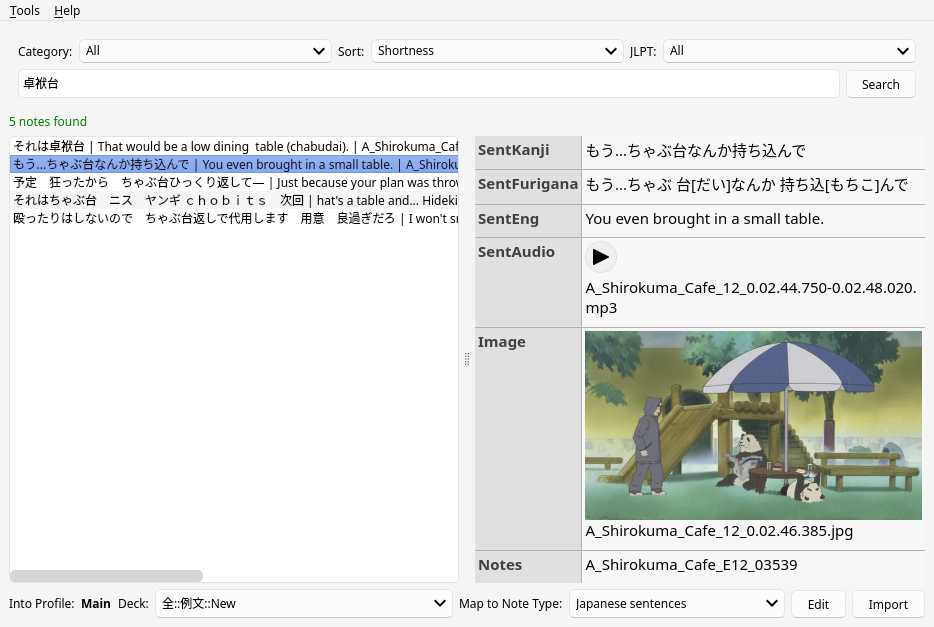Select the first result それは卓袱台
934x627 pixels.
200,146
